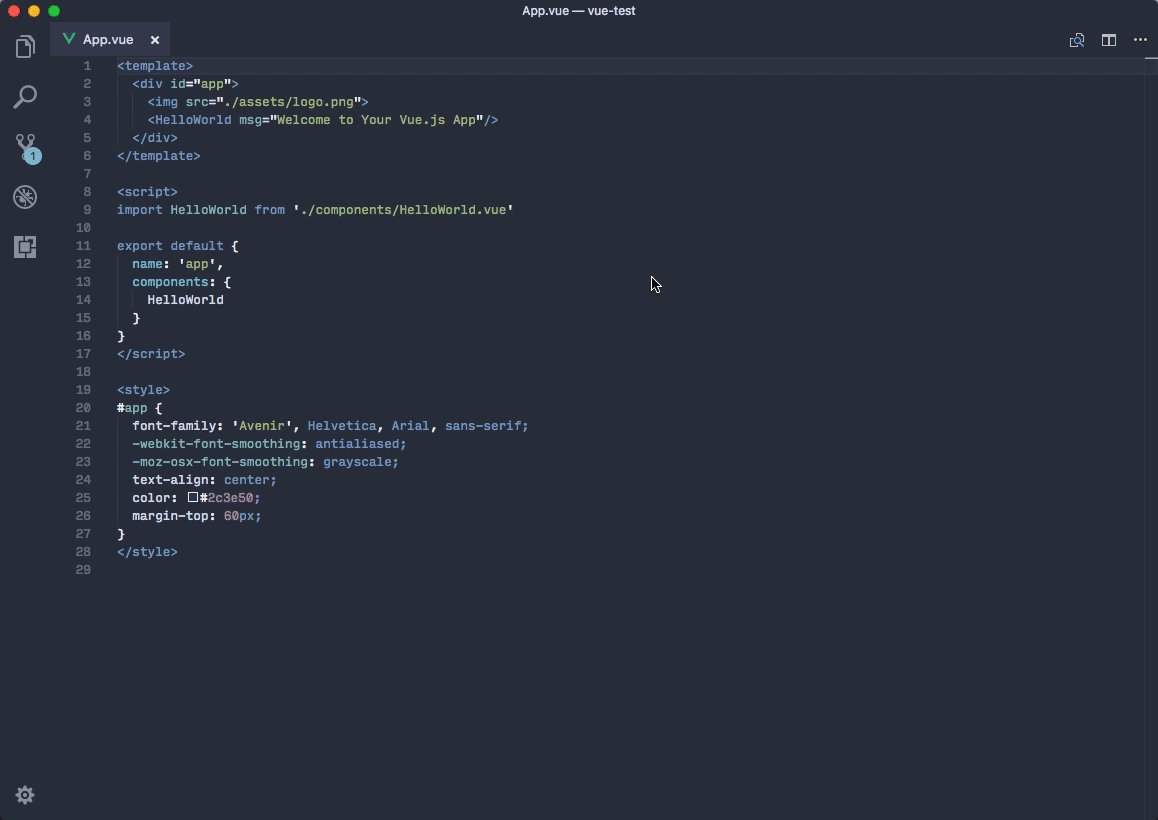Open the Manage gear menu

point(25,795)
